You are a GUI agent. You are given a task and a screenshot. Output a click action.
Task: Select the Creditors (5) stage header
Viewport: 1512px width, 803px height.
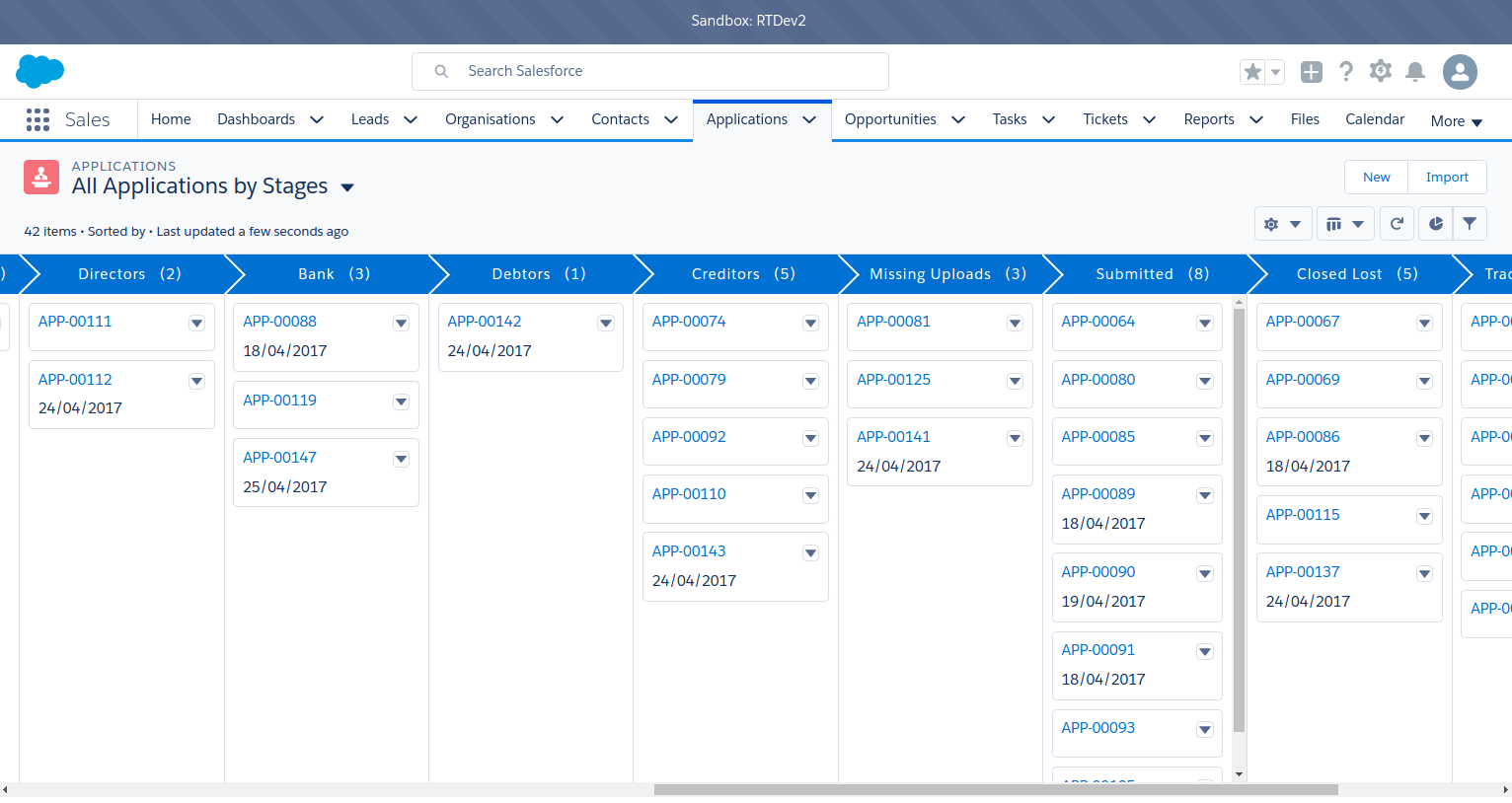(x=742, y=274)
